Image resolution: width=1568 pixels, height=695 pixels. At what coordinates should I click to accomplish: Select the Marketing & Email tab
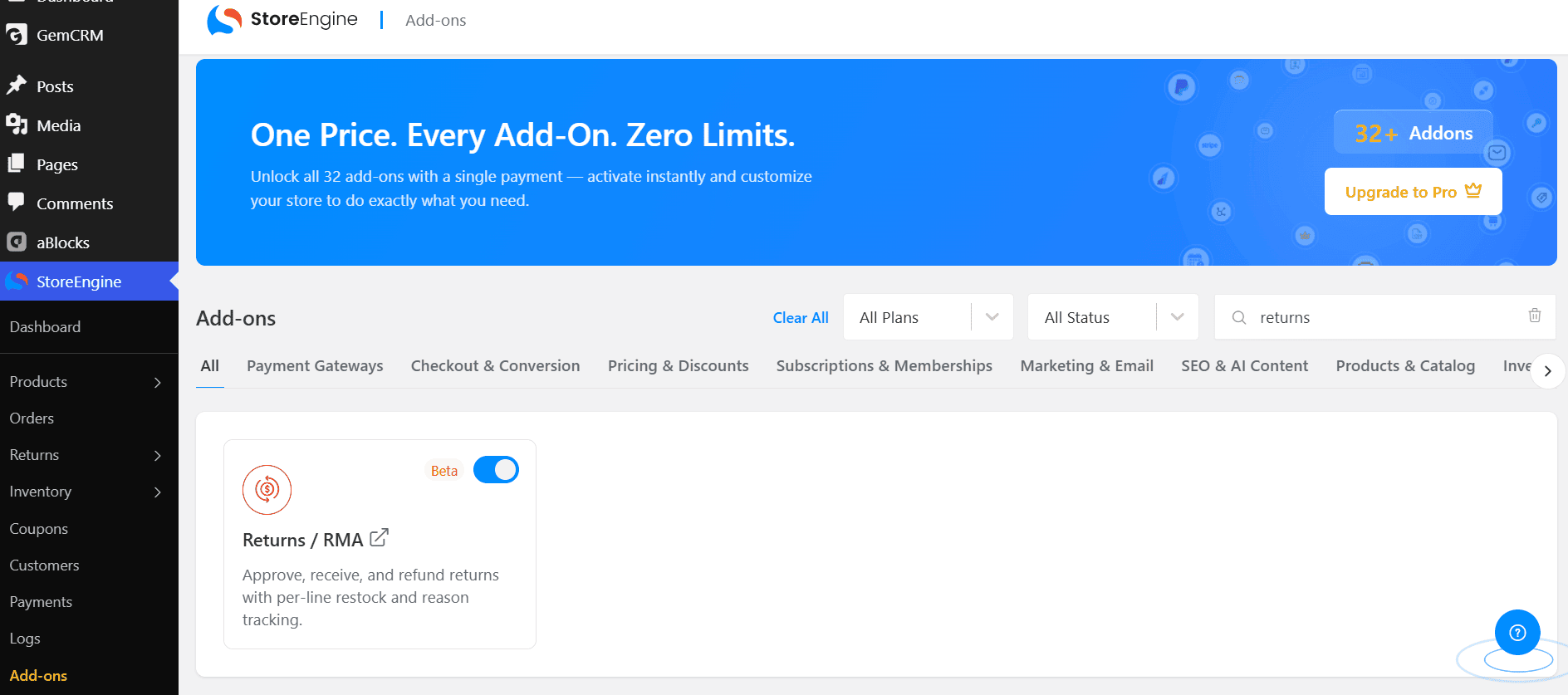coord(1086,366)
